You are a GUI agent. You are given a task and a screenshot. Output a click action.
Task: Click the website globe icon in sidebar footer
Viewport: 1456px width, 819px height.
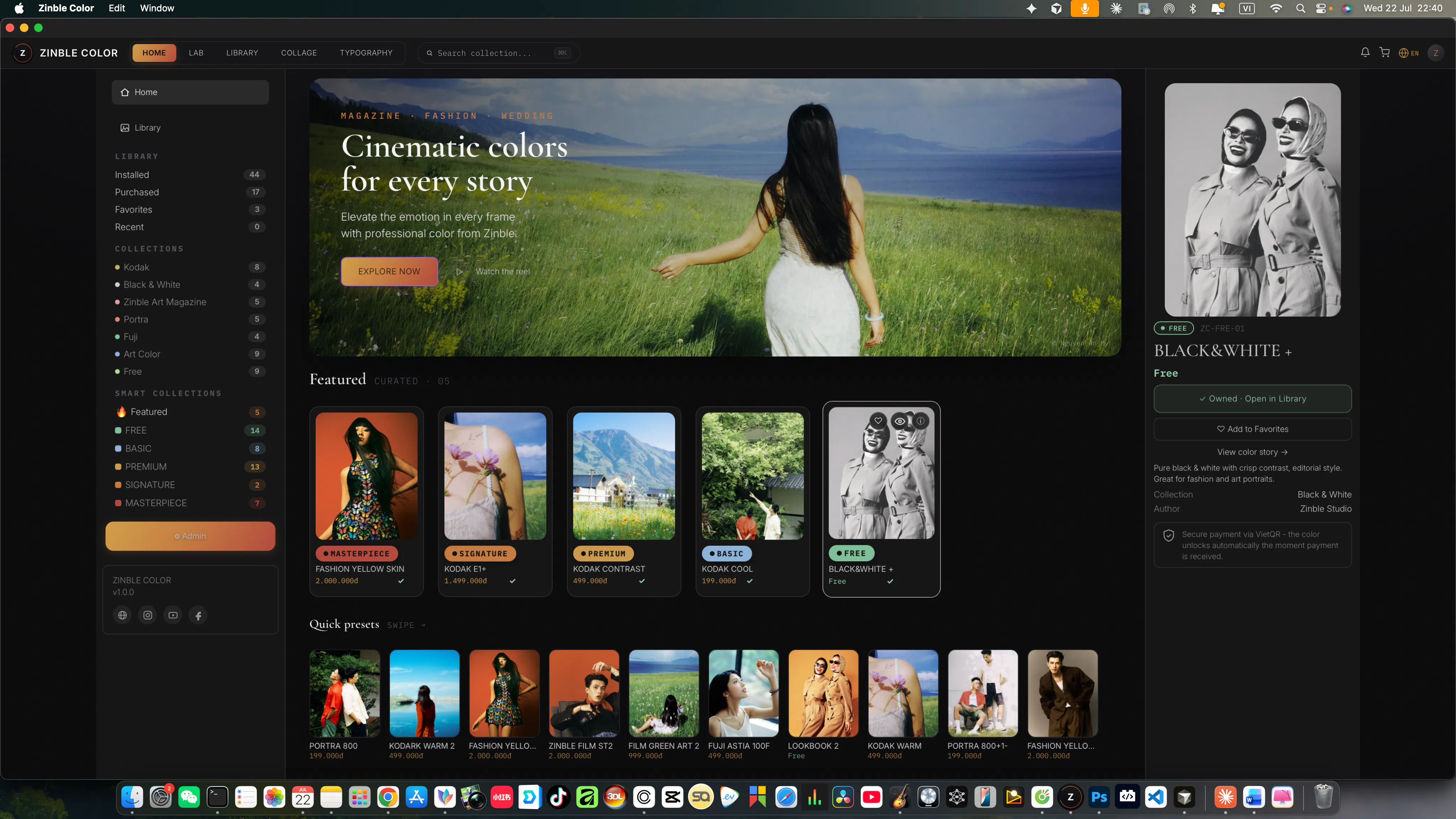pos(123,615)
